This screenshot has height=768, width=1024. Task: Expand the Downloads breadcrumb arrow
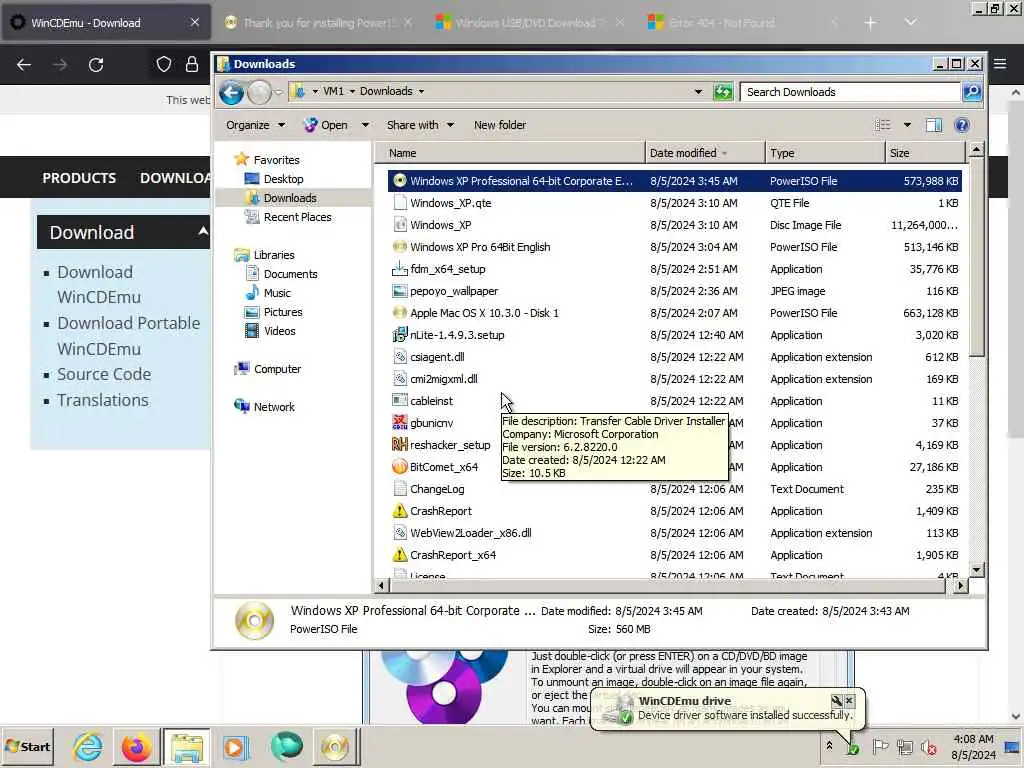click(421, 91)
